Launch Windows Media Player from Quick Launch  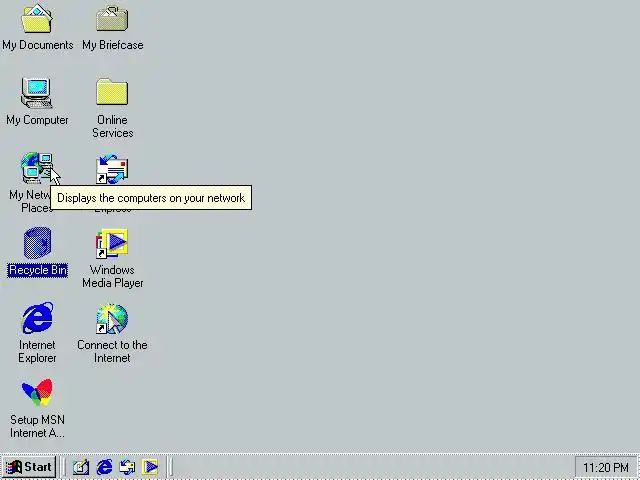pyautogui.click(x=150, y=467)
